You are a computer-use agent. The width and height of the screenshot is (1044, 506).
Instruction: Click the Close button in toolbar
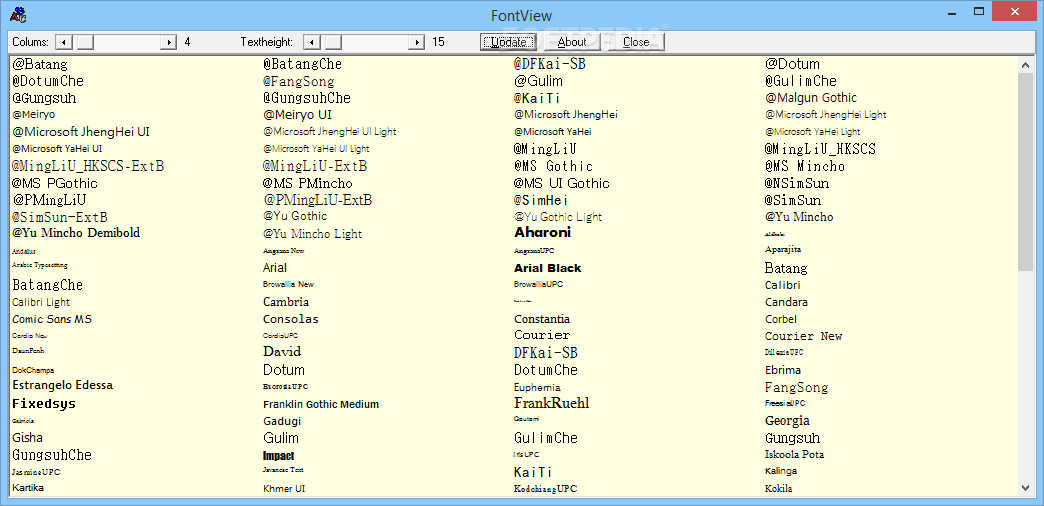(x=636, y=42)
